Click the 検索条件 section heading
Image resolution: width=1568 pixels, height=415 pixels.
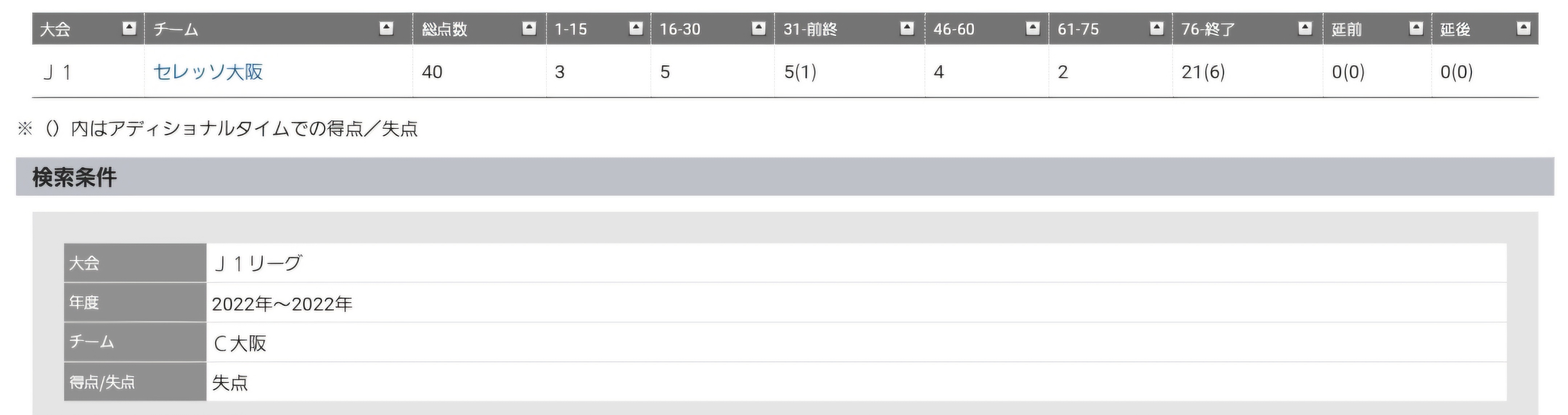(x=74, y=177)
